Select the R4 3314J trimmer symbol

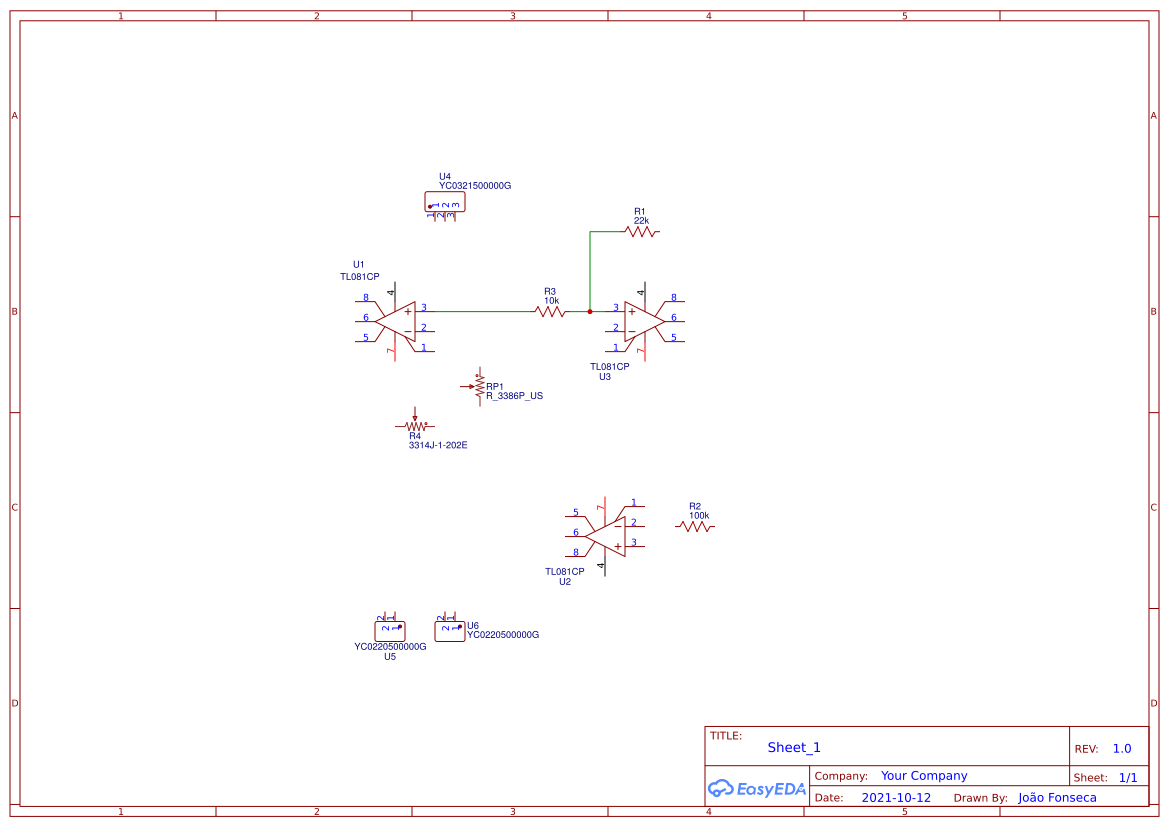[416, 425]
